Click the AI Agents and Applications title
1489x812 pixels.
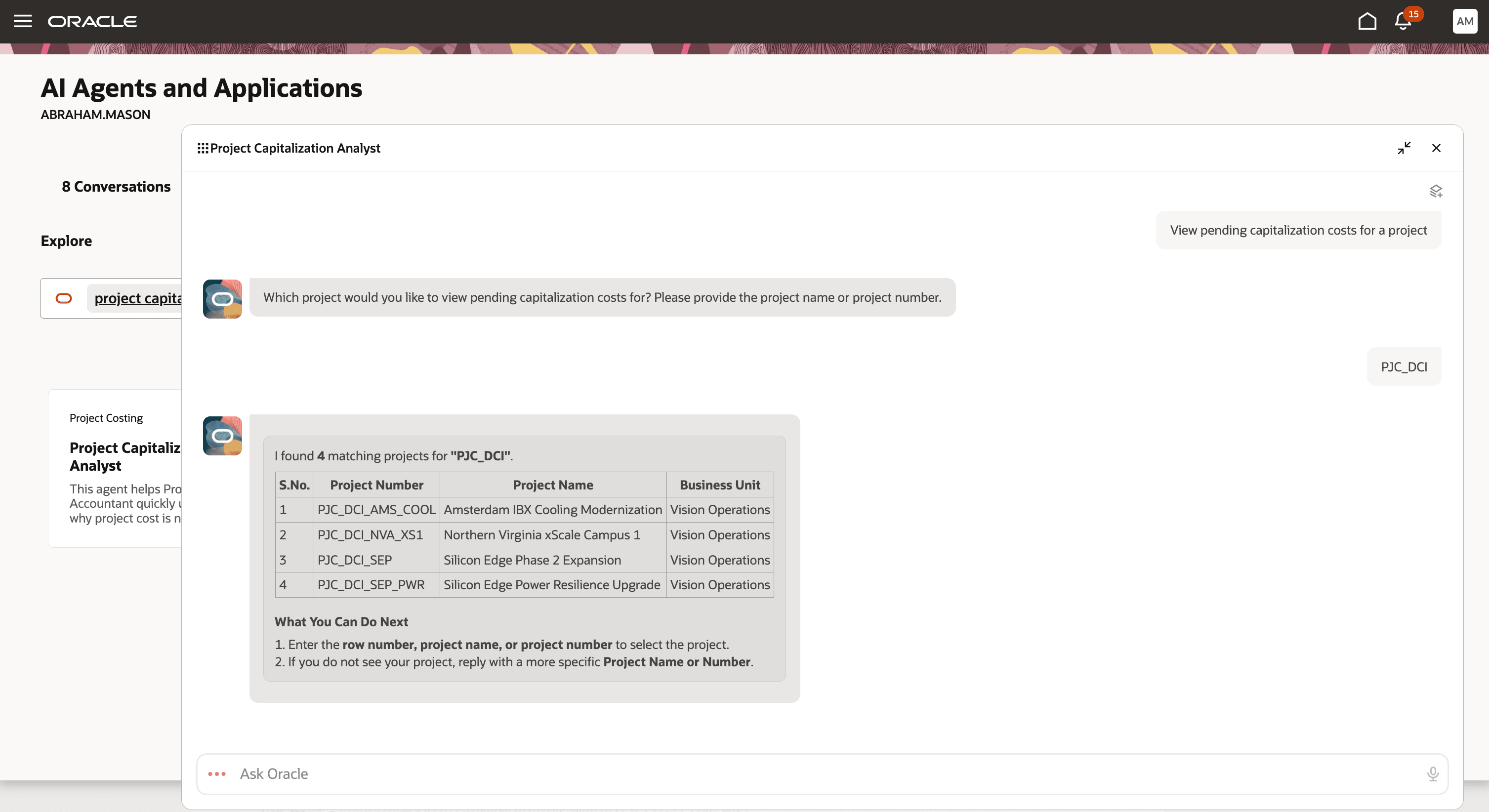coord(201,88)
